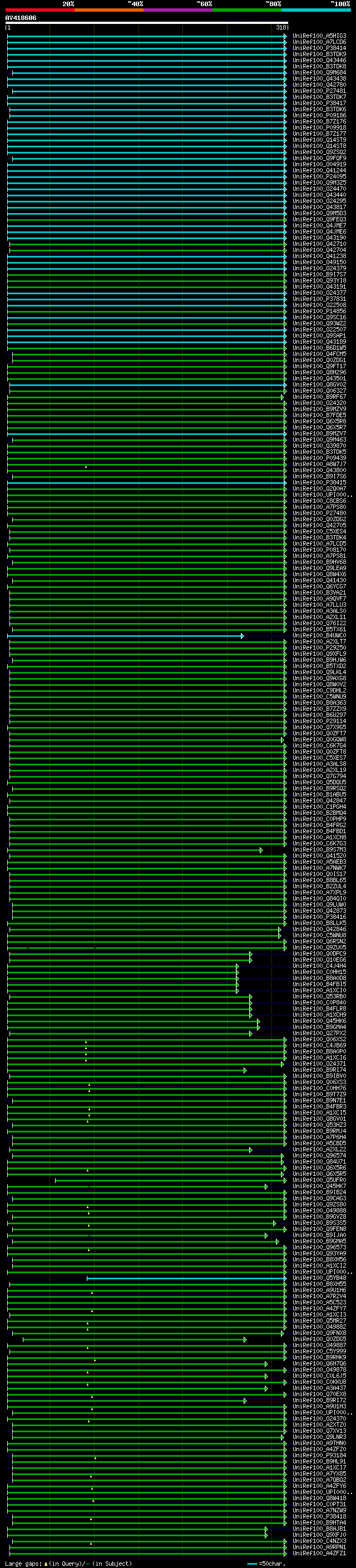The image size is (356, 1568).
Task: Select hit label UniRef100_B7Z176
Action: coord(319,121)
